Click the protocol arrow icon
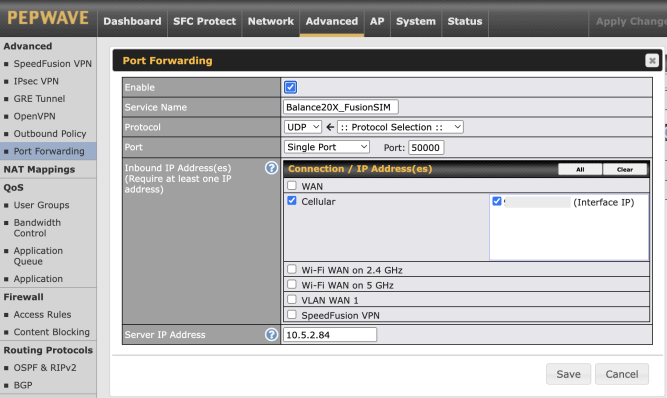 [x=330, y=127]
